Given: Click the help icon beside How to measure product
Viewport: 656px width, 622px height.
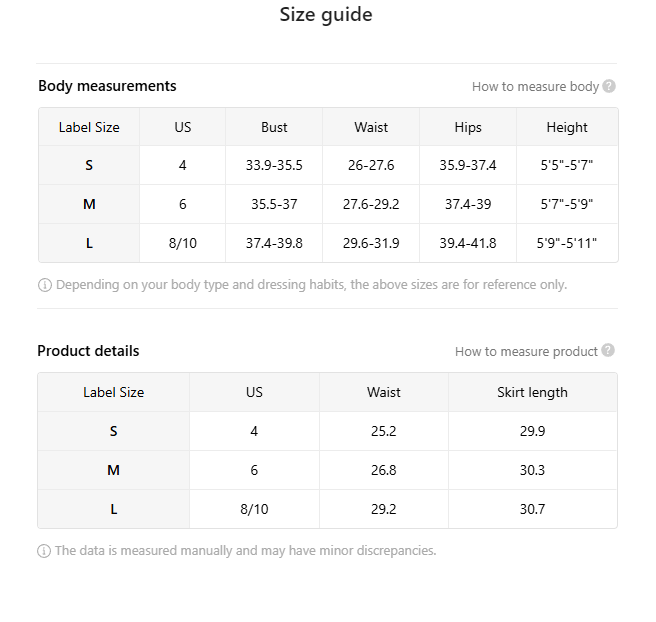Looking at the screenshot, I should click(x=608, y=351).
